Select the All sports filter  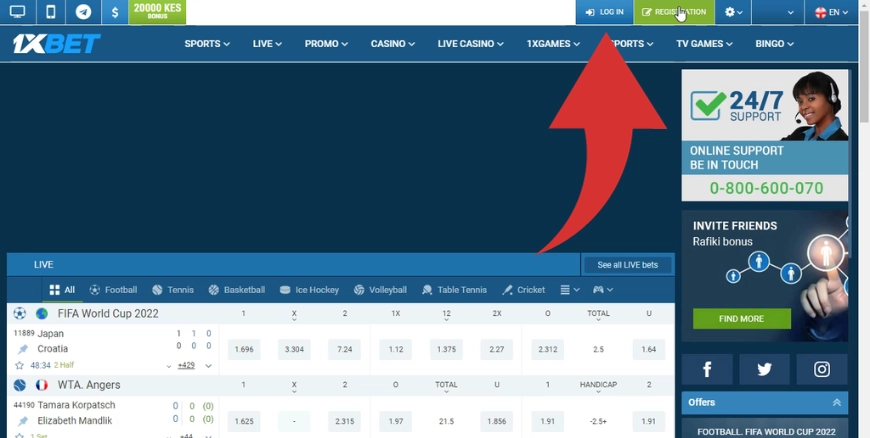62,290
